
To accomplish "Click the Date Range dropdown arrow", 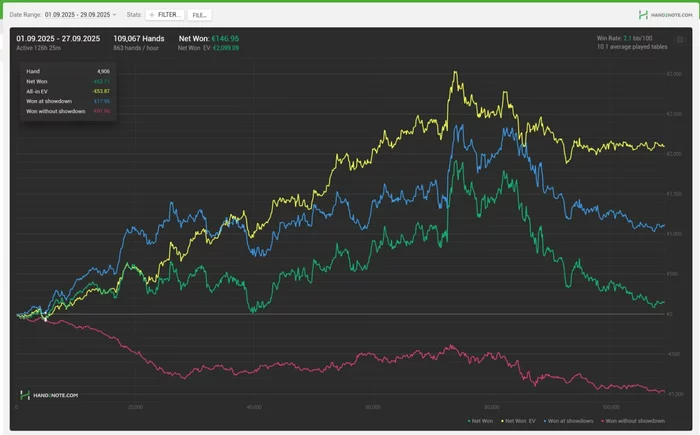I will coord(114,15).
